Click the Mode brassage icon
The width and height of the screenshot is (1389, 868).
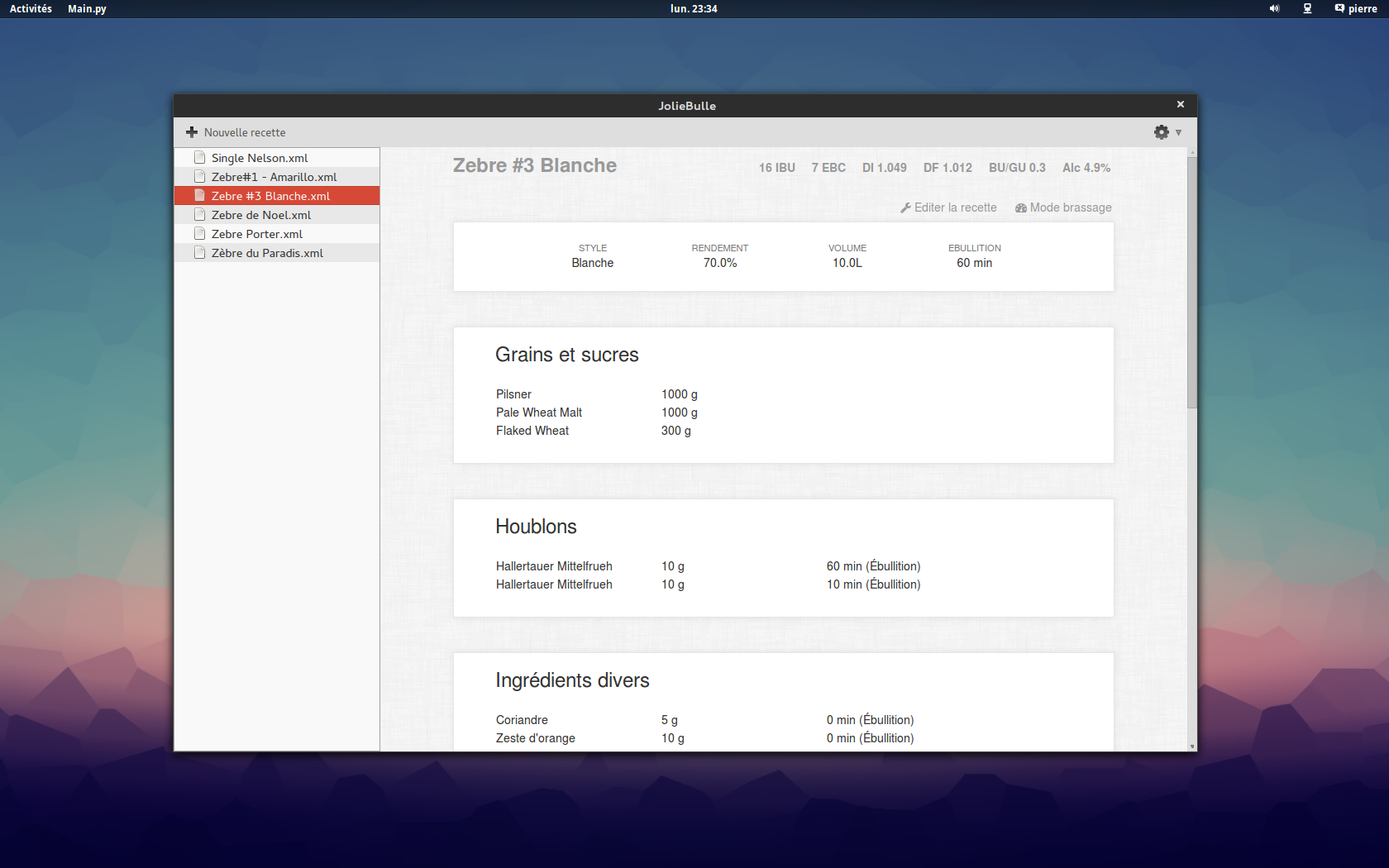[1021, 208]
